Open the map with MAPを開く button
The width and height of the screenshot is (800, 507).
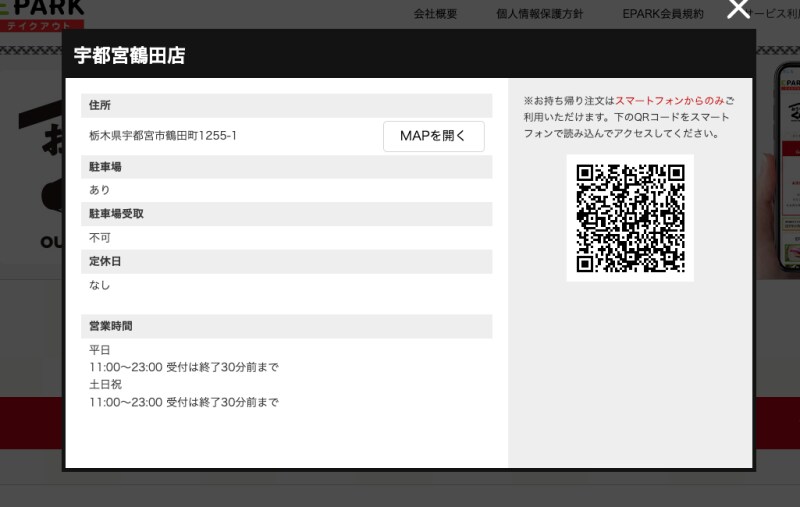[434, 136]
